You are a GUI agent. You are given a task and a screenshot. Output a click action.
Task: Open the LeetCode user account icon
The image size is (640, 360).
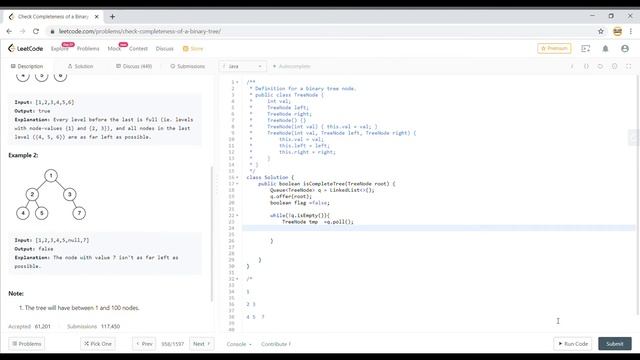coord(624,49)
